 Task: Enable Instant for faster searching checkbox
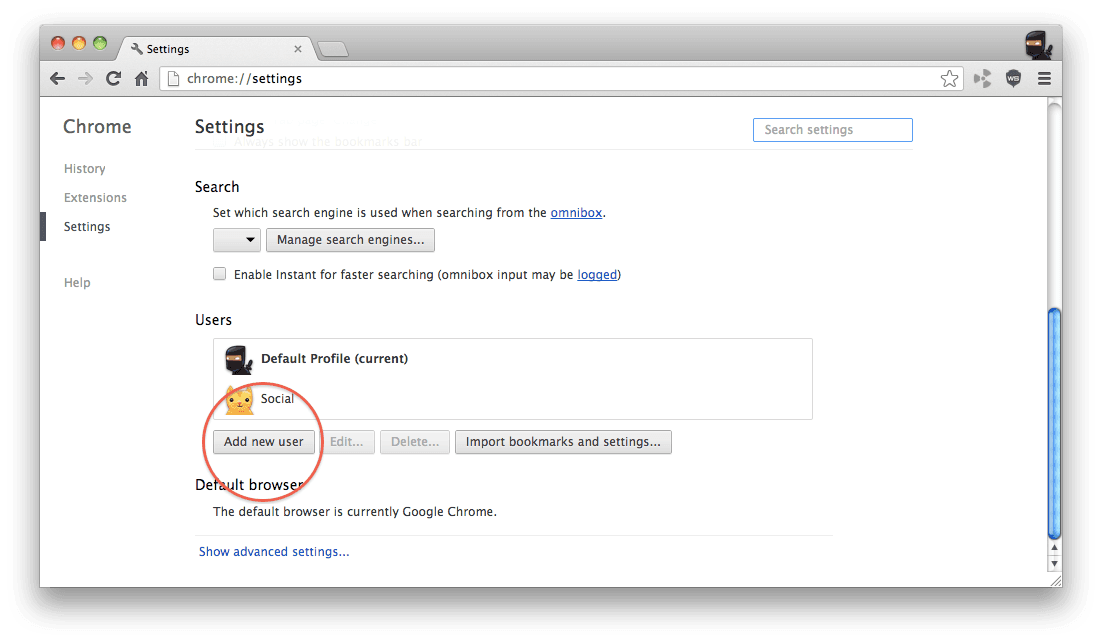click(220, 274)
